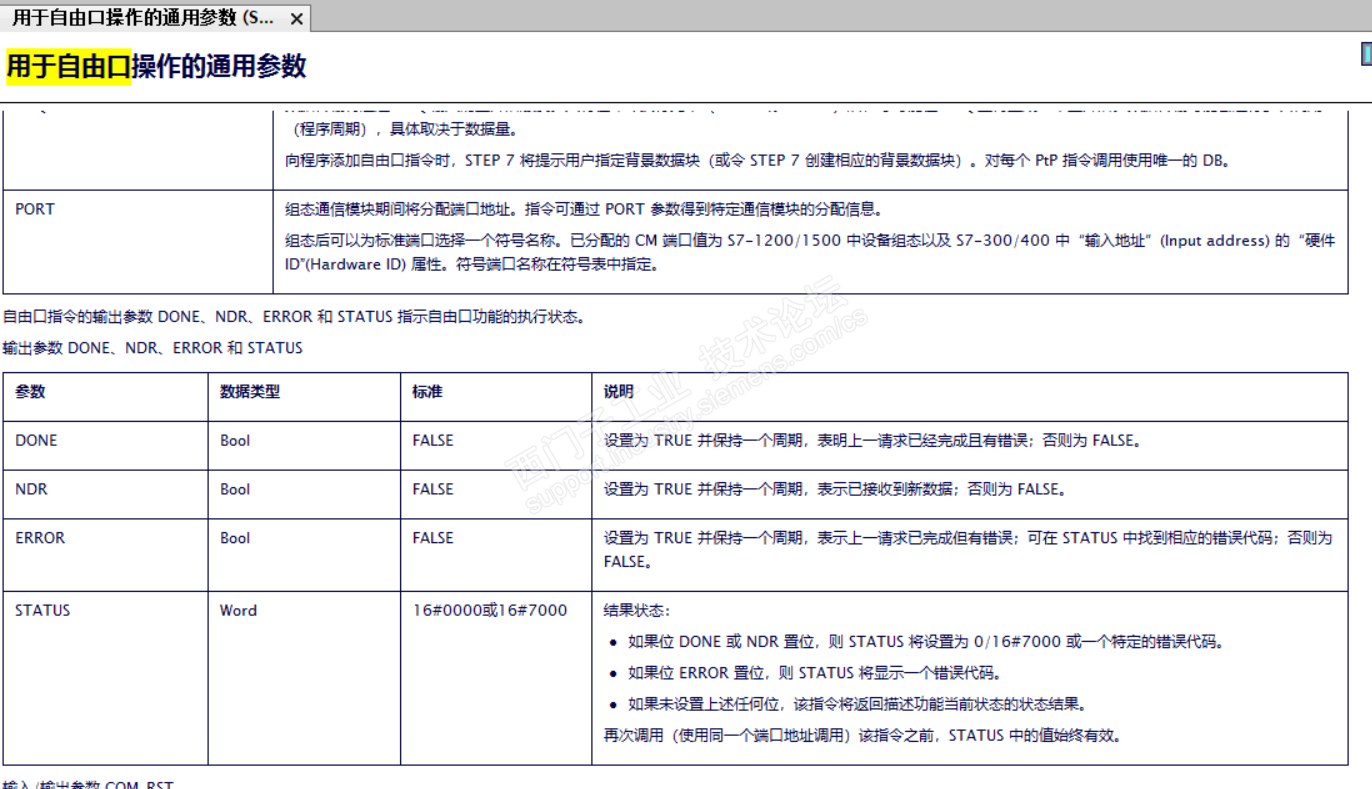Click the table caption starting 输出参数 DONE、NDR
Viewport: 1372px width, 789px height.
coord(153,348)
